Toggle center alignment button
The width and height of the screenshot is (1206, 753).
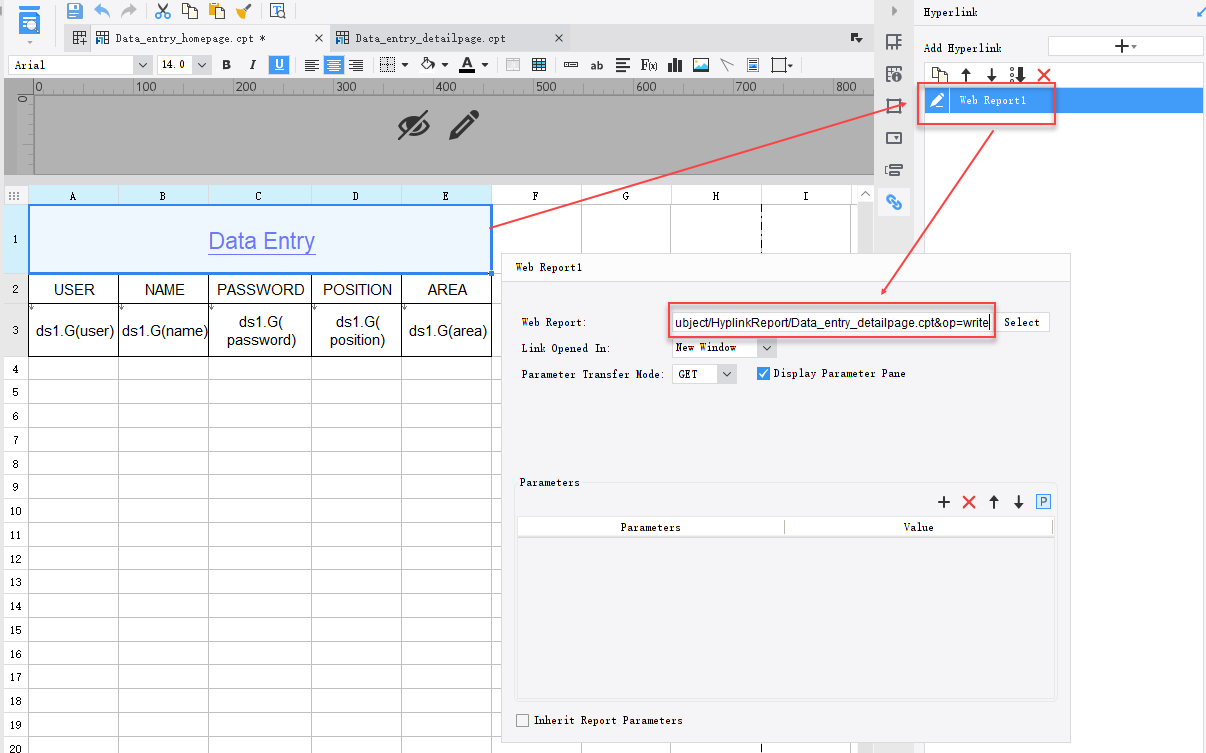(334, 65)
